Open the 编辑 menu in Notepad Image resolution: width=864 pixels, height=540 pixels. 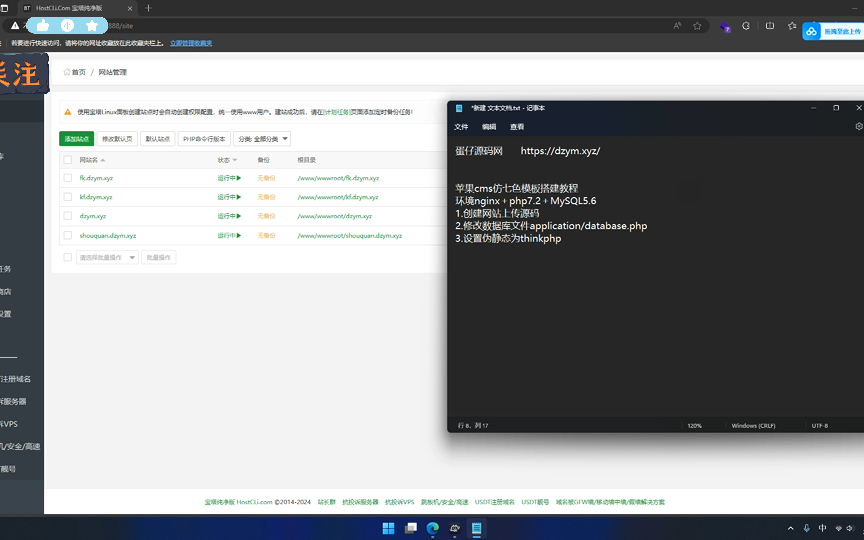coord(489,127)
